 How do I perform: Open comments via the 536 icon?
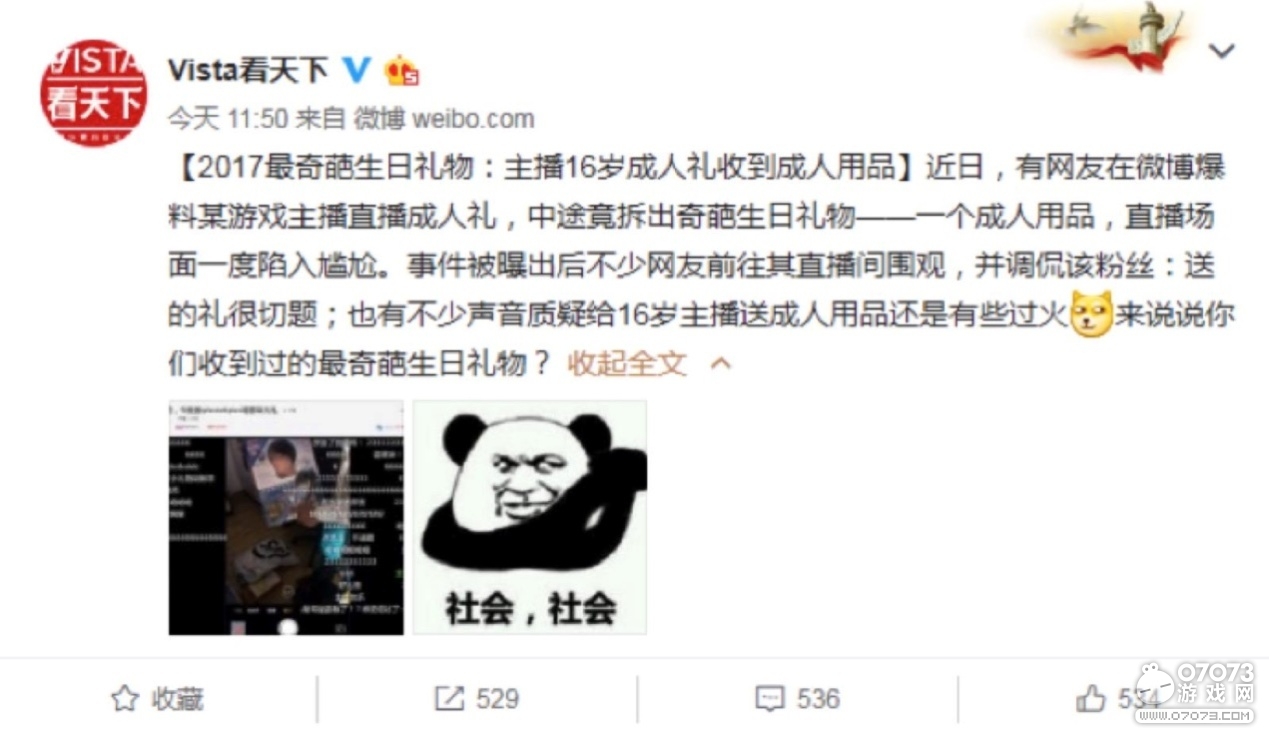pos(770,698)
